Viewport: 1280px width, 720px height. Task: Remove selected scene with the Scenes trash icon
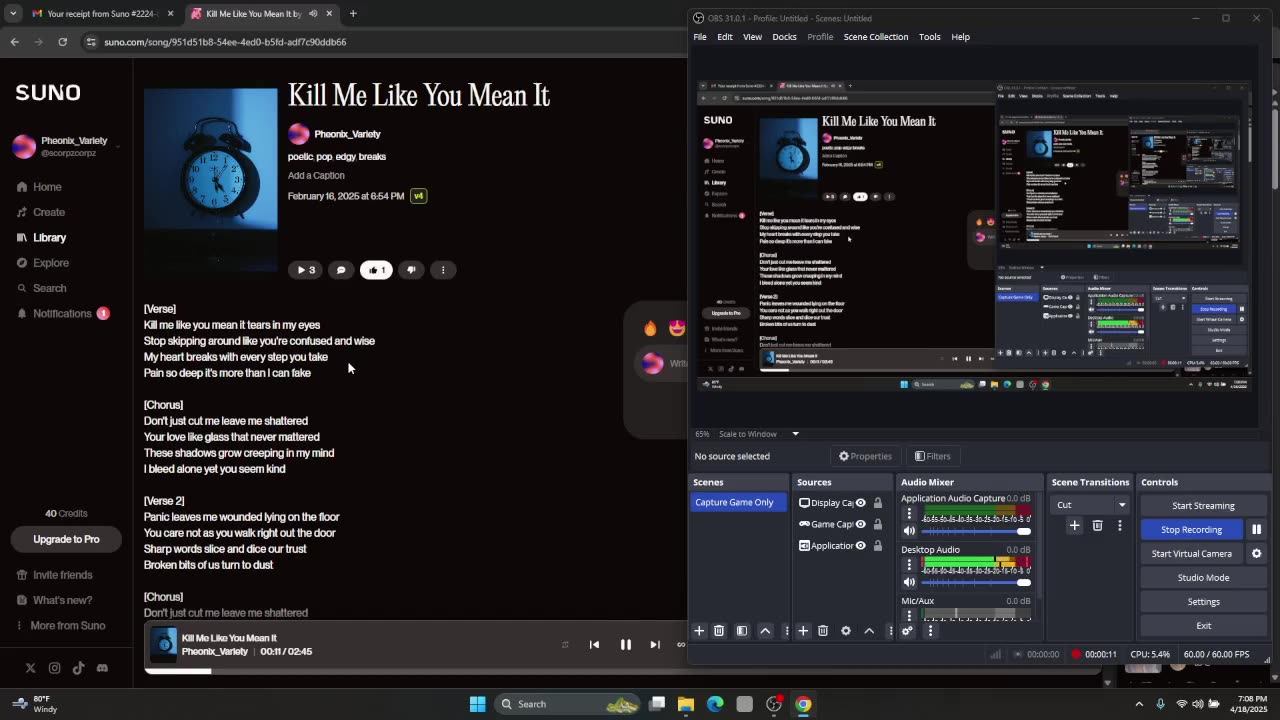point(719,631)
